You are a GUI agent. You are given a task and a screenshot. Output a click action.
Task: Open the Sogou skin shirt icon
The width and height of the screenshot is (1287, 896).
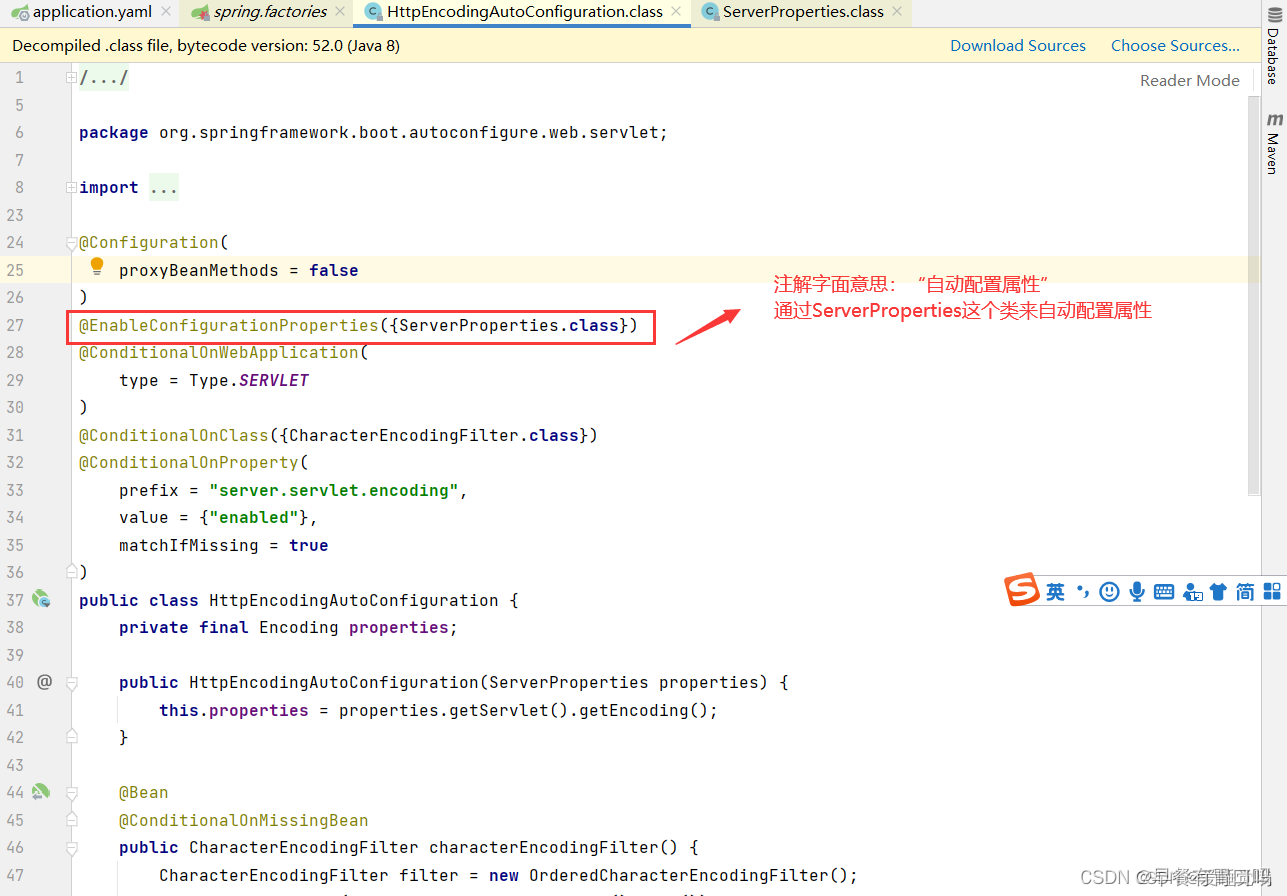[1218, 592]
